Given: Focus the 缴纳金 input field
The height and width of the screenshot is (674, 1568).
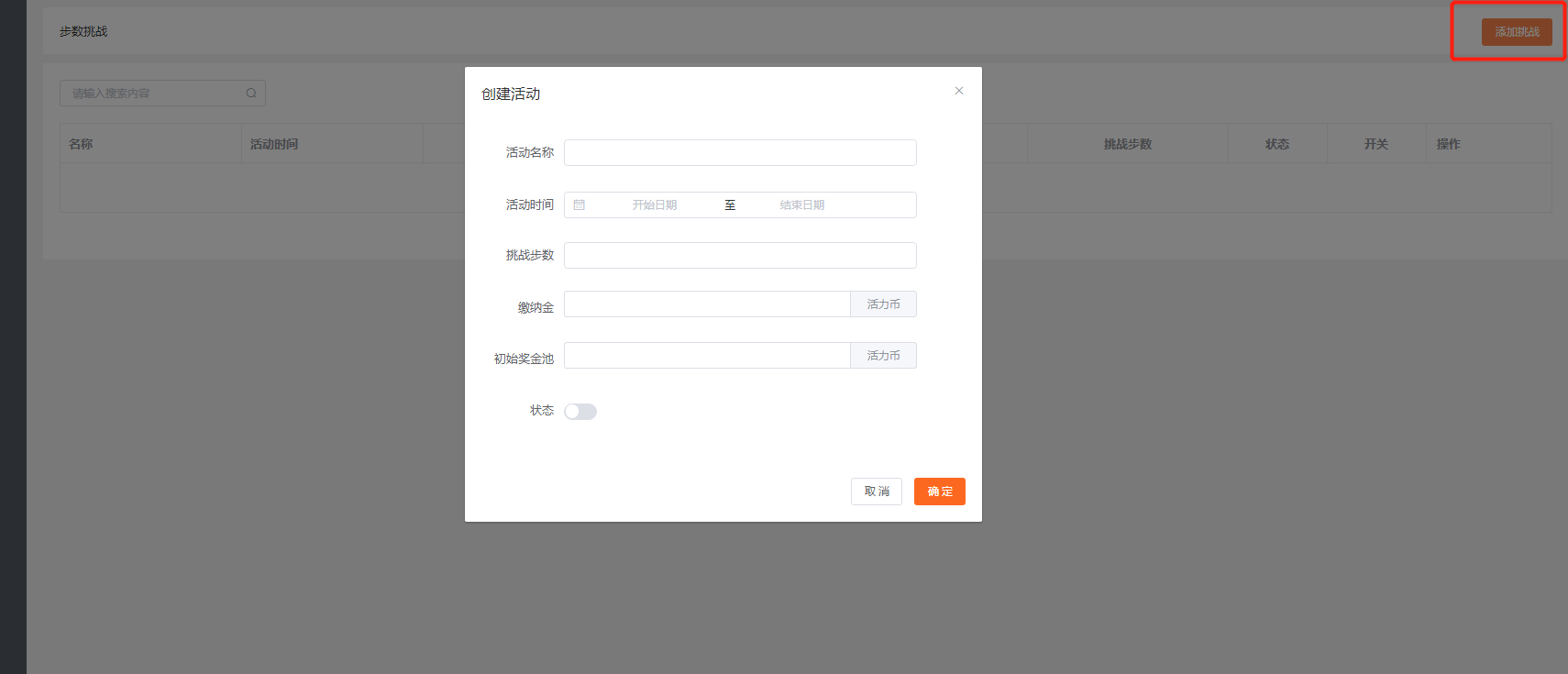Looking at the screenshot, I should click(707, 304).
